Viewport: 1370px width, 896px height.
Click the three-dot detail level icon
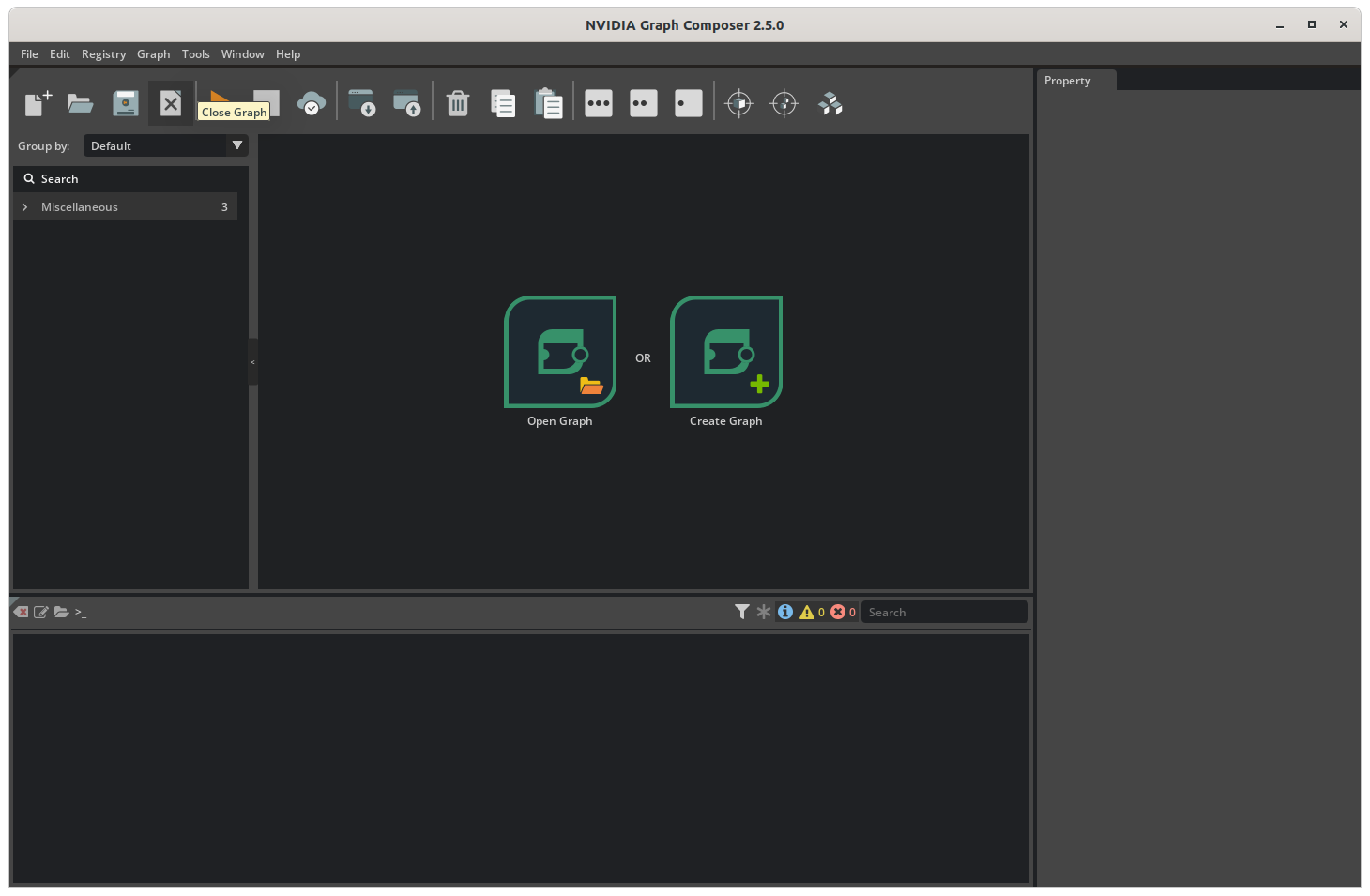599,103
